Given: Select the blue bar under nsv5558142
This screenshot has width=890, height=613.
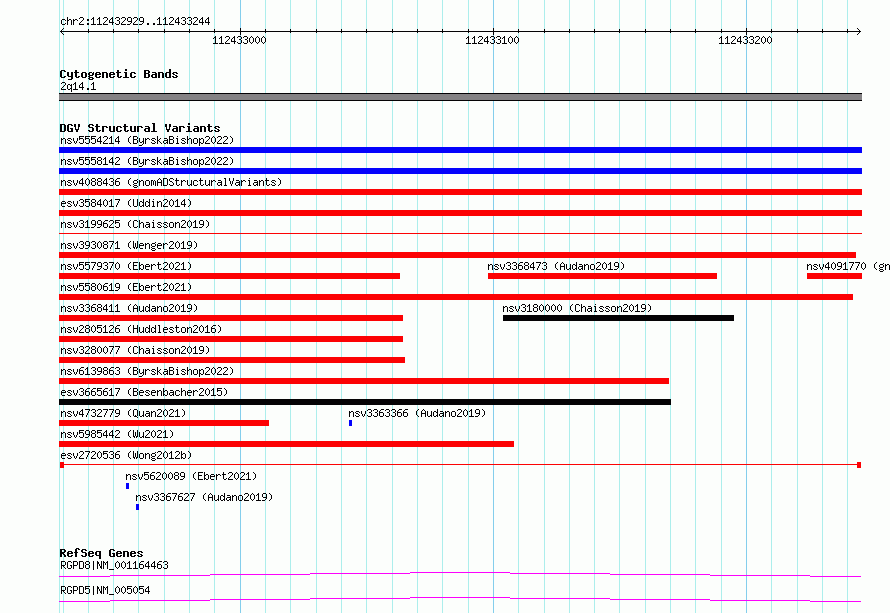Looking at the screenshot, I should click(x=460, y=171).
